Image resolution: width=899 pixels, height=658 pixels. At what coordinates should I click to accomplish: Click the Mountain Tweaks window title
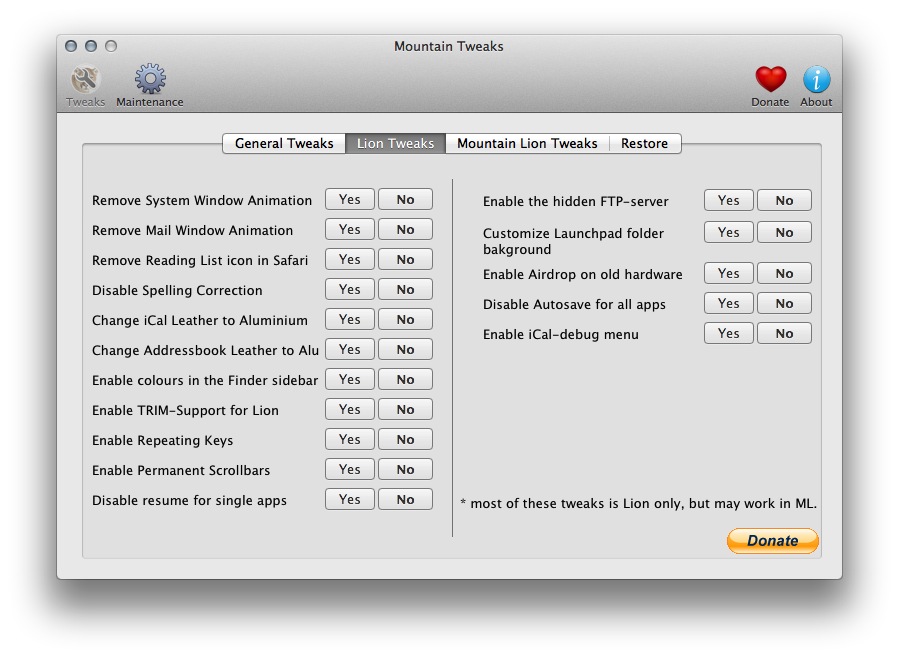[448, 46]
